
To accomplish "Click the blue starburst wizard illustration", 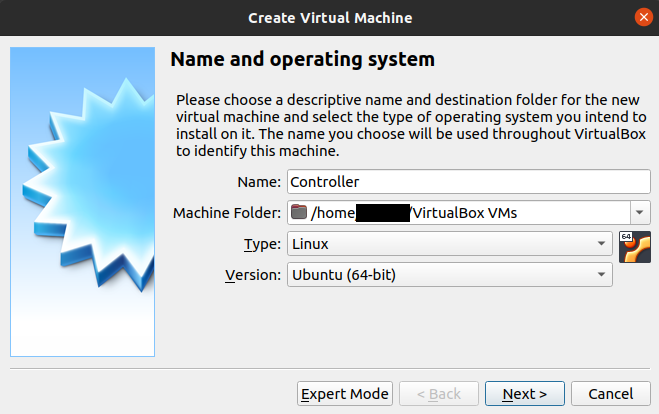I will [82, 200].
